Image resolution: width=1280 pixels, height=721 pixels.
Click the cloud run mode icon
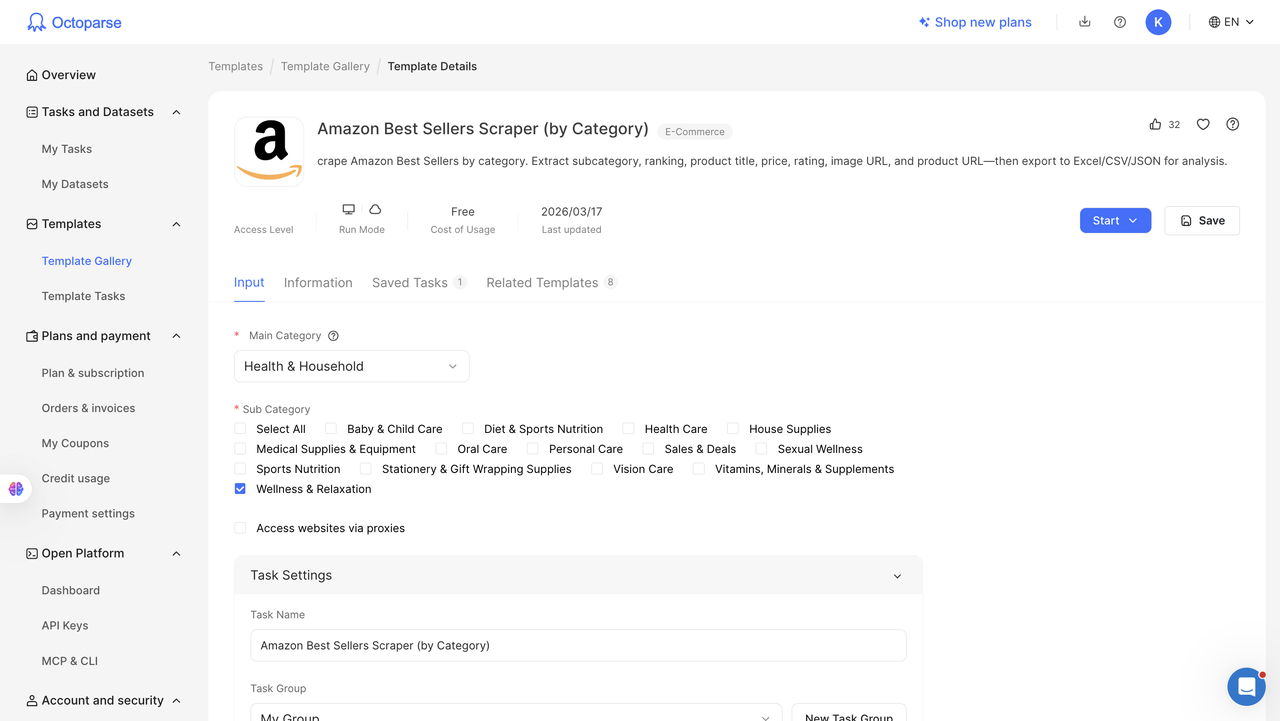pyautogui.click(x=375, y=210)
